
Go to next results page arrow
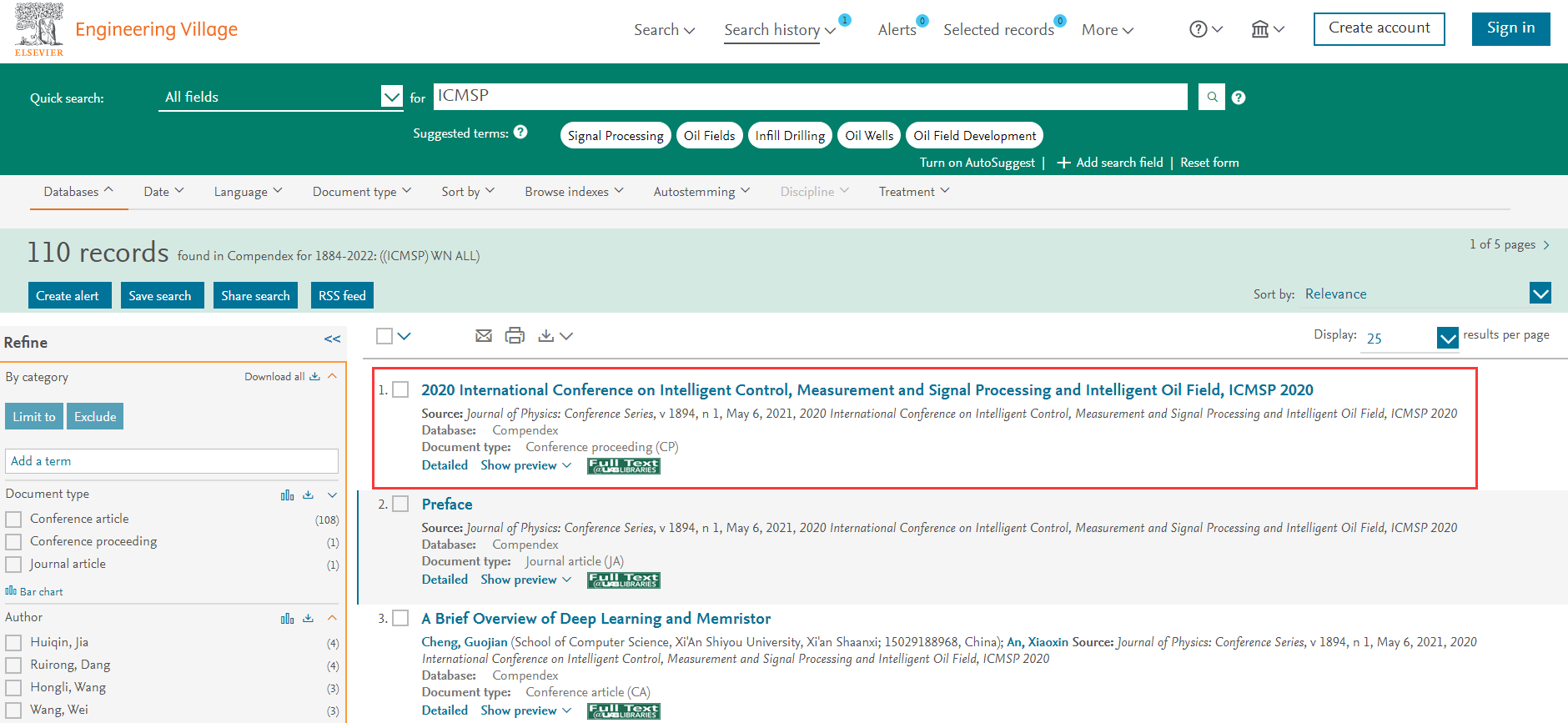[1546, 245]
